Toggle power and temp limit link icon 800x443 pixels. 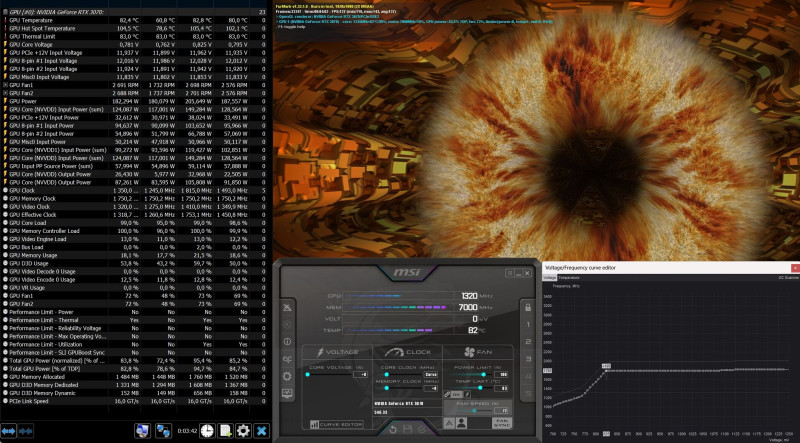447,394
